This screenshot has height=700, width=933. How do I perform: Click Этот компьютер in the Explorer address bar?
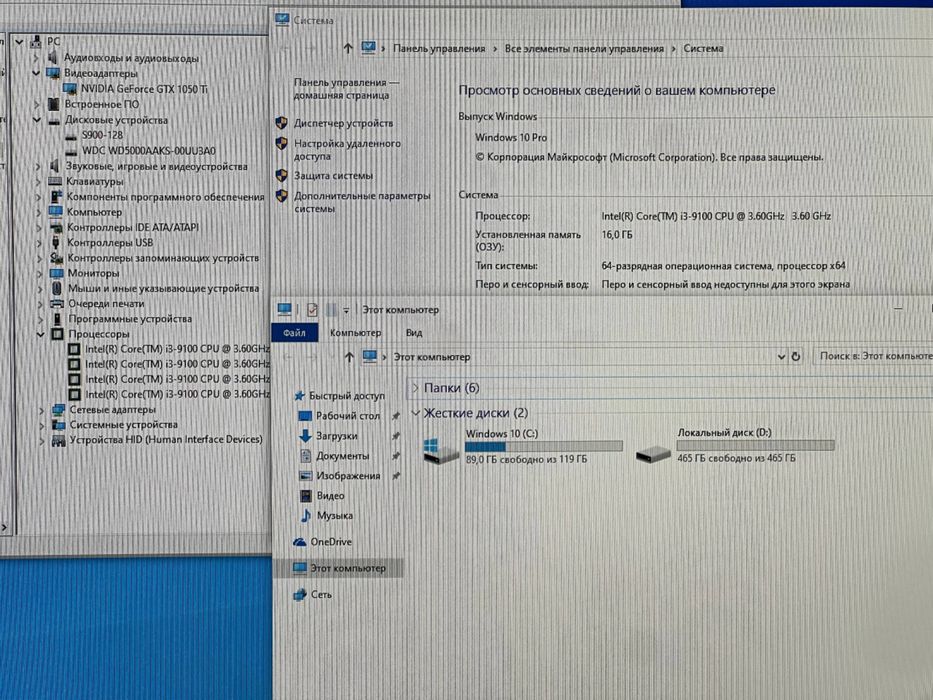pyautogui.click(x=432, y=357)
